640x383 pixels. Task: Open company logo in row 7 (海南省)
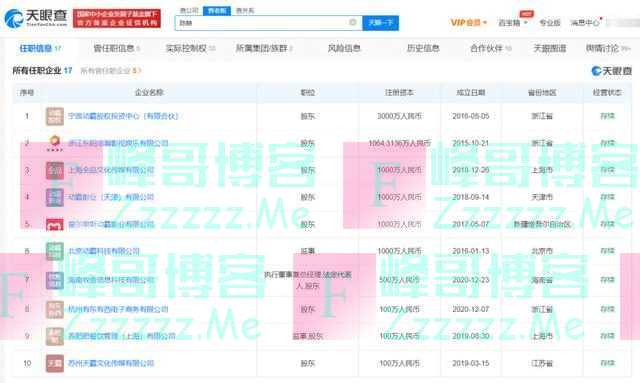[55, 280]
